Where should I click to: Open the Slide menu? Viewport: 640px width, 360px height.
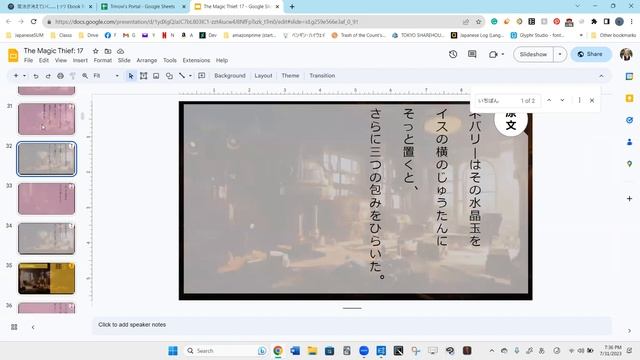pyautogui.click(x=124, y=60)
